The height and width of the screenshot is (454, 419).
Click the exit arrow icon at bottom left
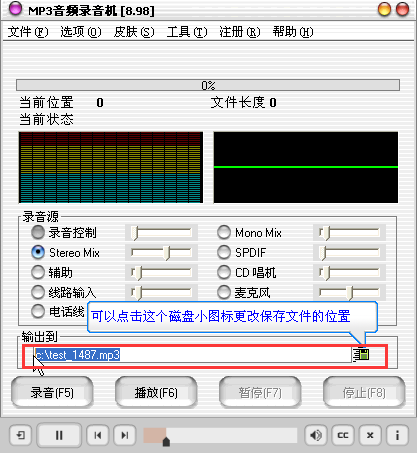tap(21, 435)
